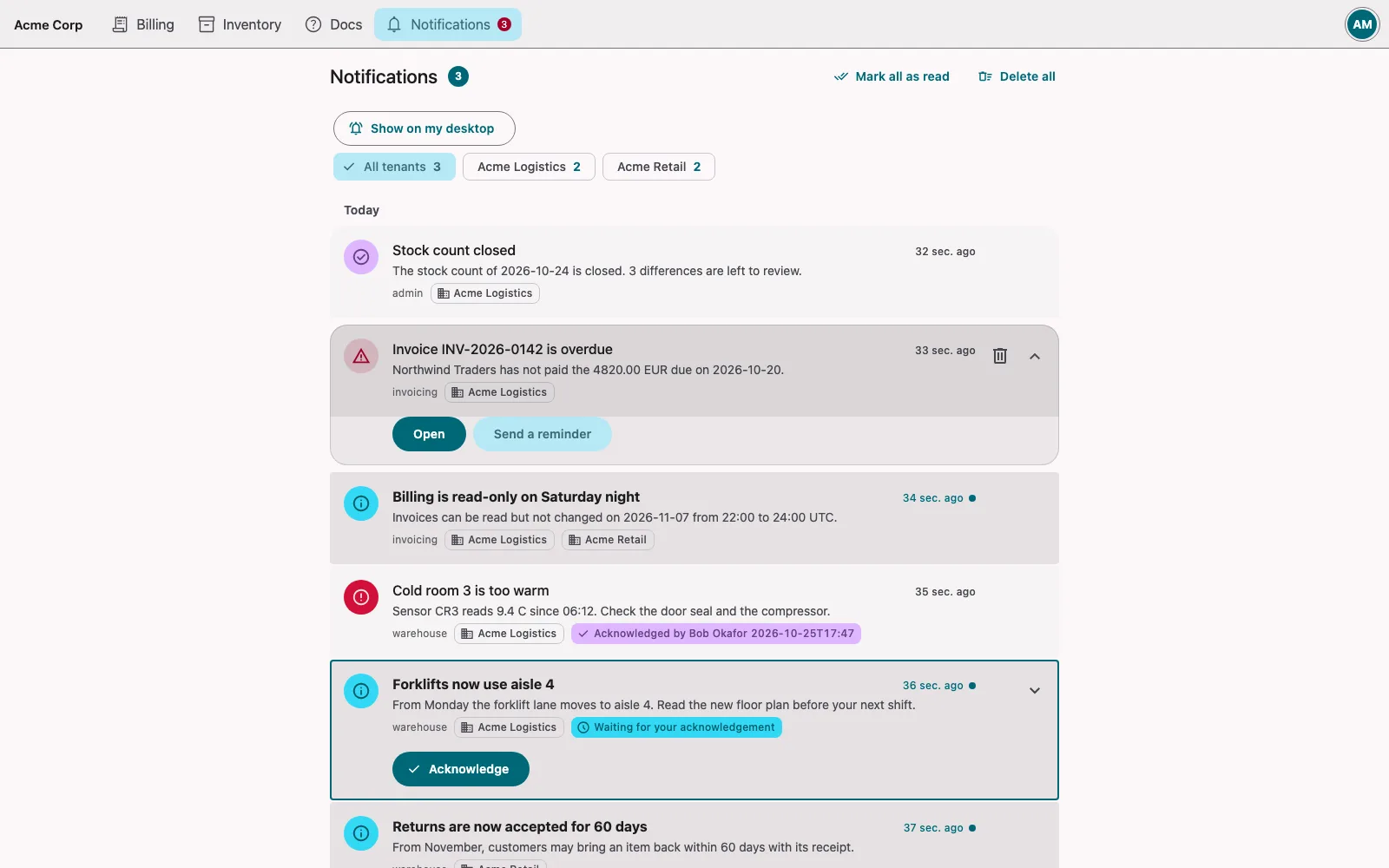Click Acme Logistics tag on overdue invoice
This screenshot has height=868, width=1389.
500,392
